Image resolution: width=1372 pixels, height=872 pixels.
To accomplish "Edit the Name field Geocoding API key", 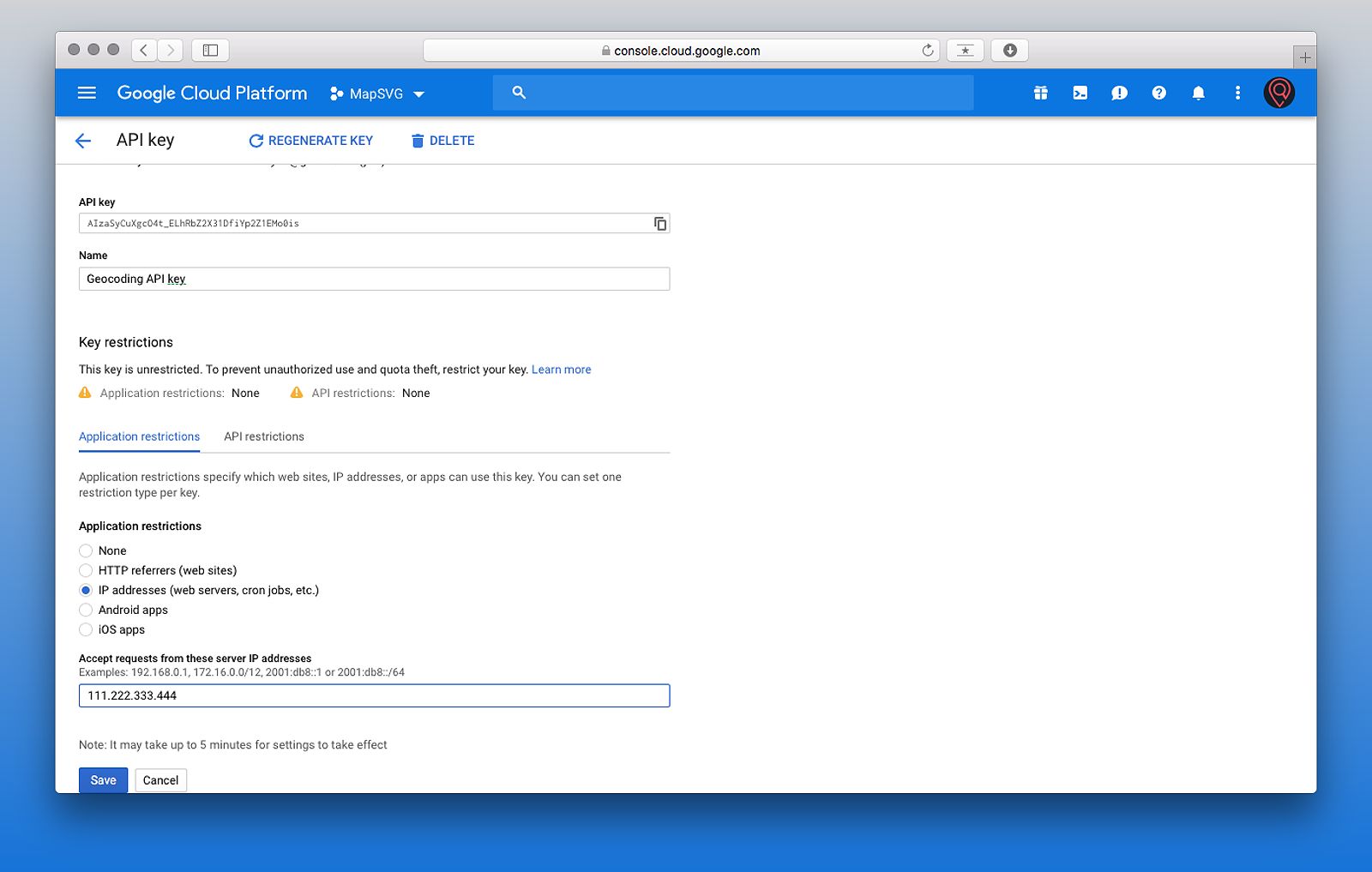I will click(374, 279).
